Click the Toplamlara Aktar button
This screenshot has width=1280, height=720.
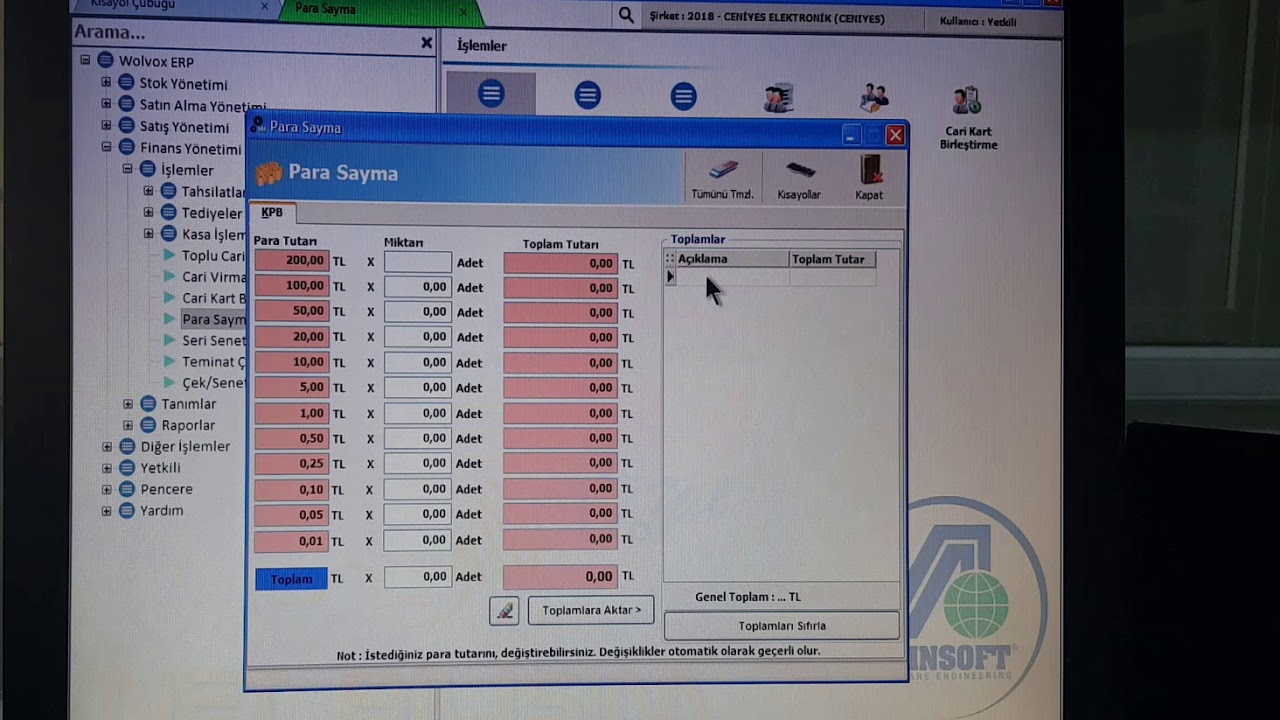(x=591, y=610)
